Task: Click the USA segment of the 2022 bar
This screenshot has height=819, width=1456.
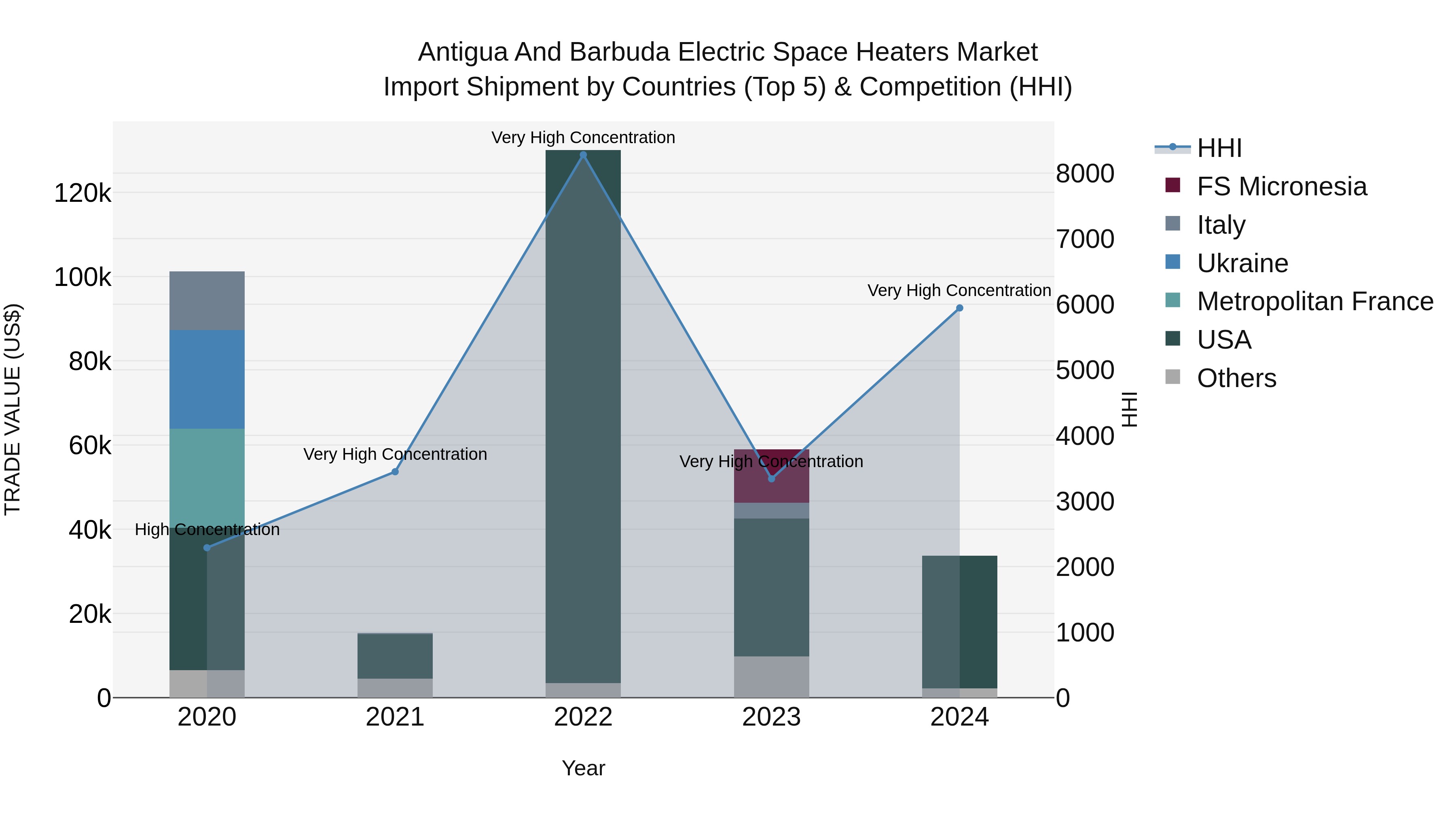Action: tap(583, 417)
